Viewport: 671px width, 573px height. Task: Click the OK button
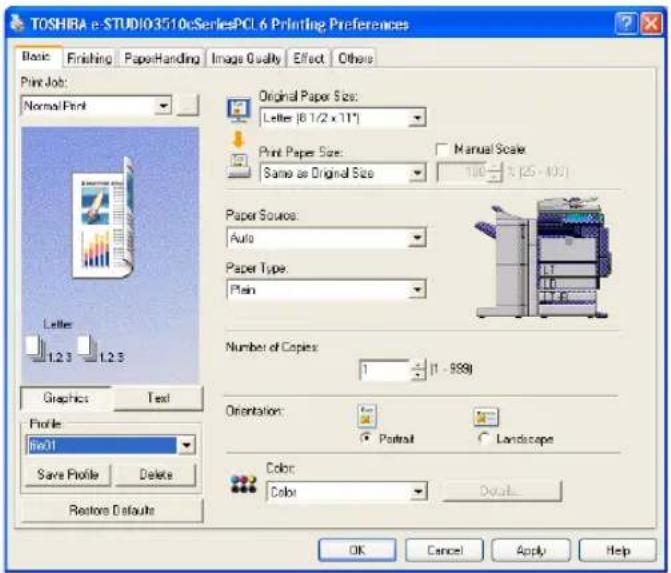pos(357,550)
